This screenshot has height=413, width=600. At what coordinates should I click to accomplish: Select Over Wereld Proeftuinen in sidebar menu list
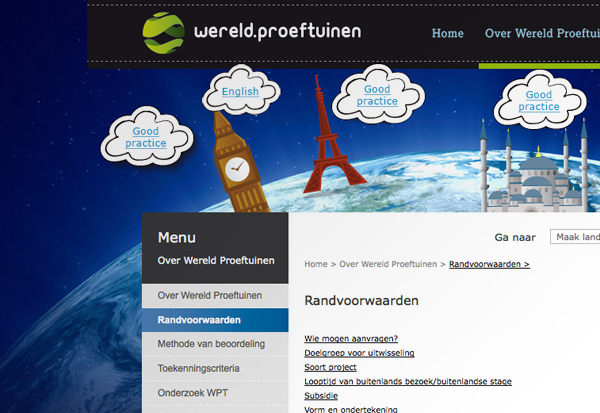tap(215, 295)
